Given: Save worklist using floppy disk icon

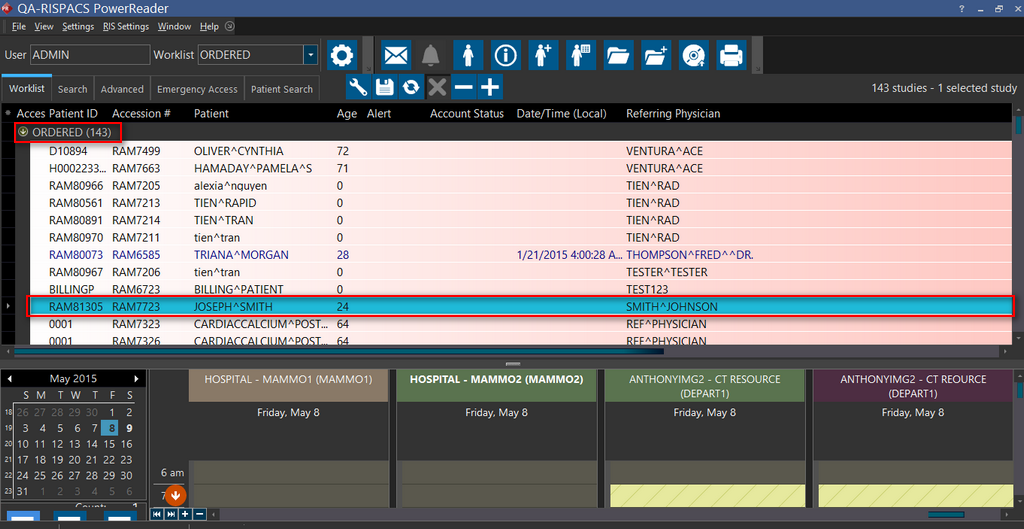Looking at the screenshot, I should pyautogui.click(x=384, y=87).
